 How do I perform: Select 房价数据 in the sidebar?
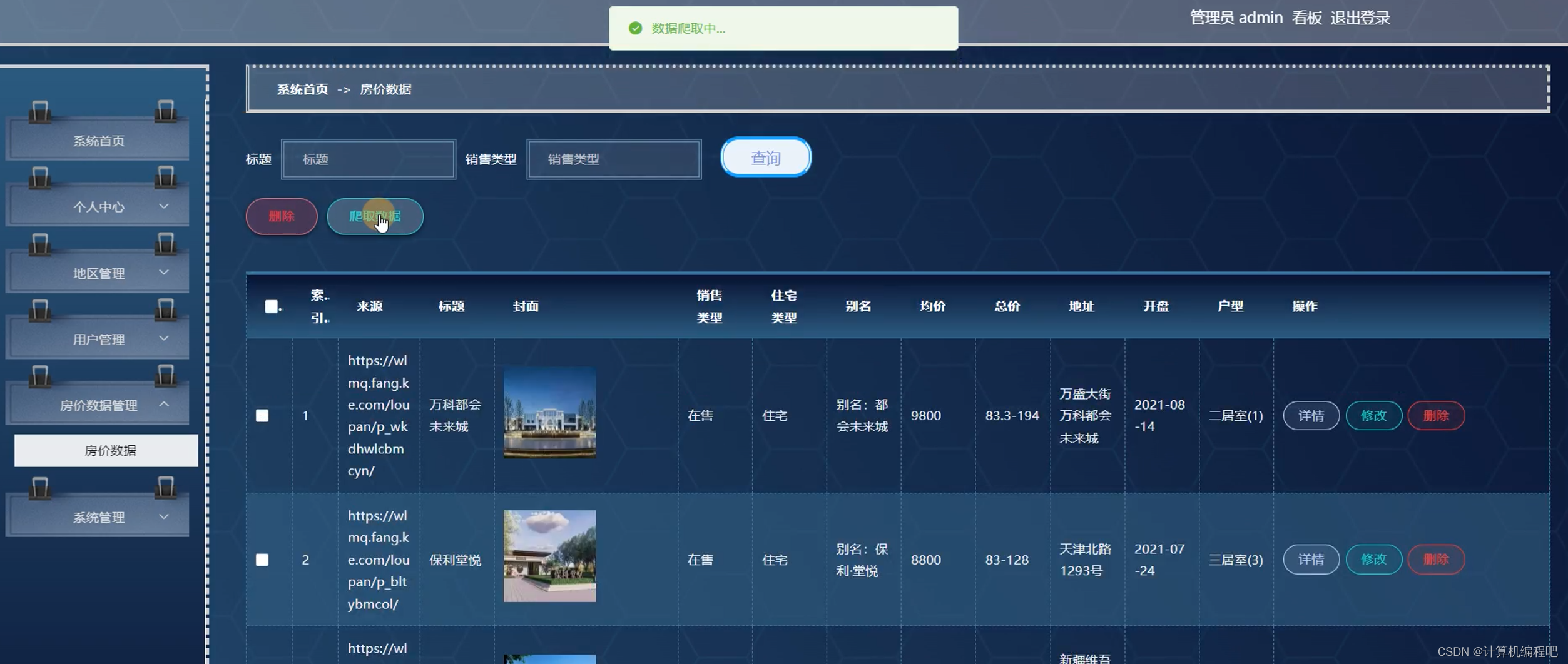point(105,450)
